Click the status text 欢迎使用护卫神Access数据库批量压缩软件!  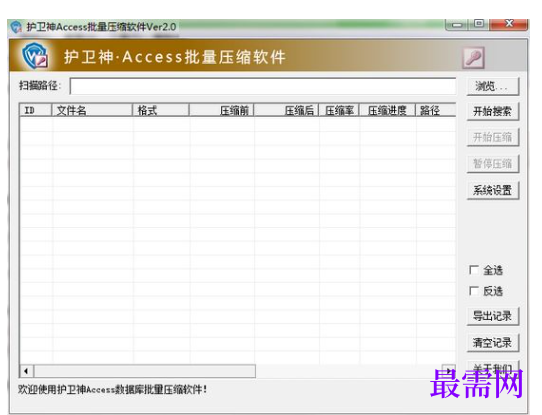(112, 390)
